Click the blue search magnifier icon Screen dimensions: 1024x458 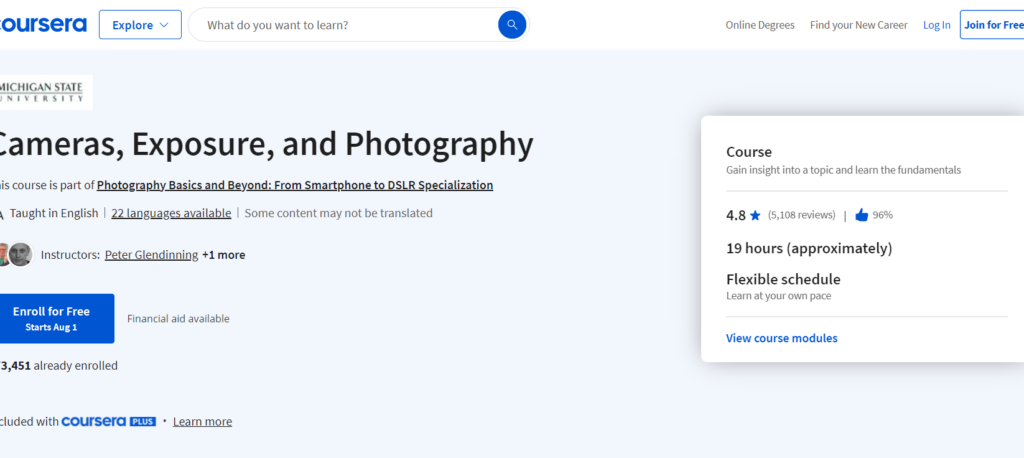coord(512,25)
